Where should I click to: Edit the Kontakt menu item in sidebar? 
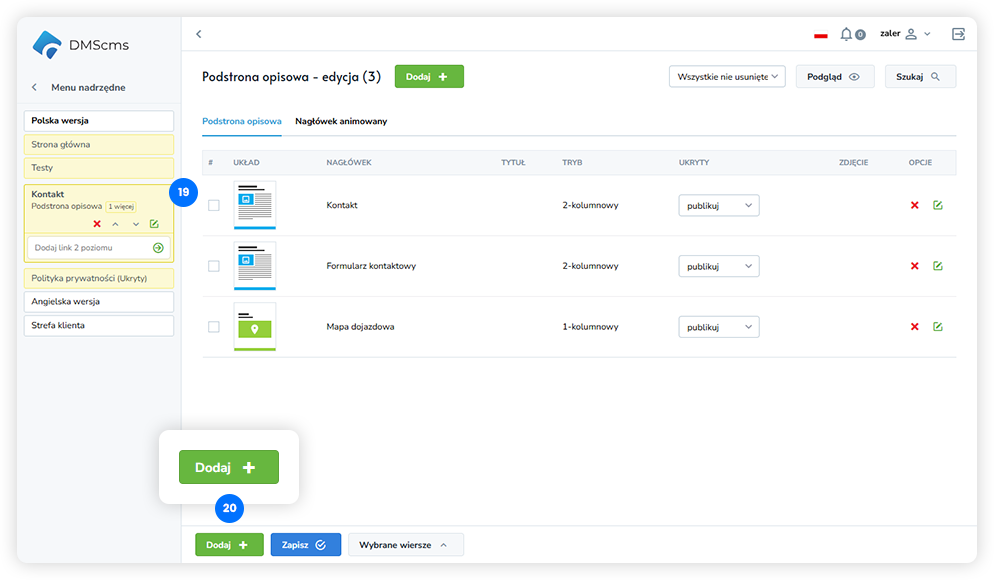pyautogui.click(x=154, y=224)
